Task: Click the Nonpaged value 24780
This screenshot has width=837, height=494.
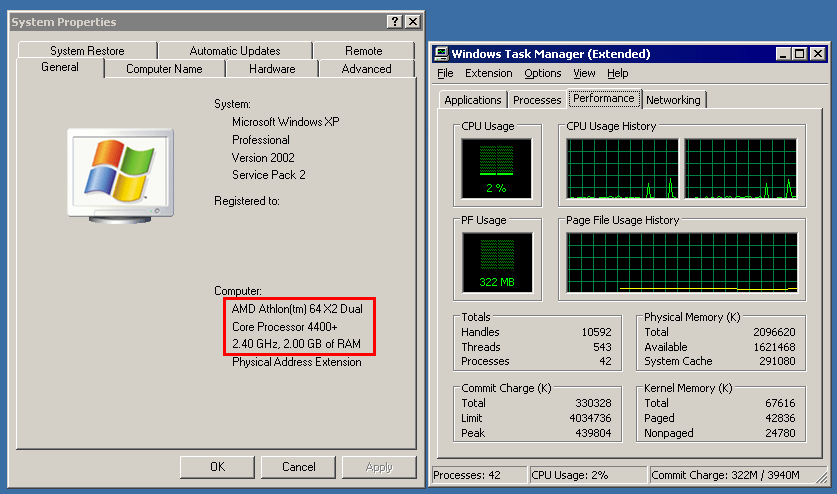Action: [780, 433]
